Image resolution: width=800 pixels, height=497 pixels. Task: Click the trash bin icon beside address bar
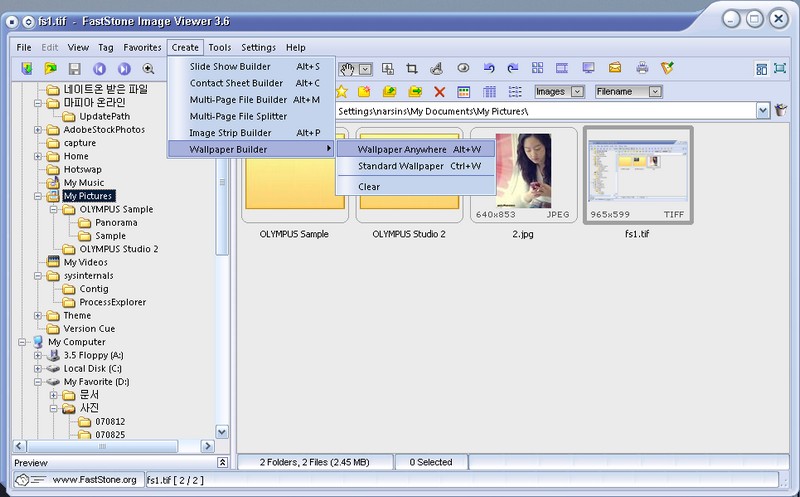coord(781,110)
